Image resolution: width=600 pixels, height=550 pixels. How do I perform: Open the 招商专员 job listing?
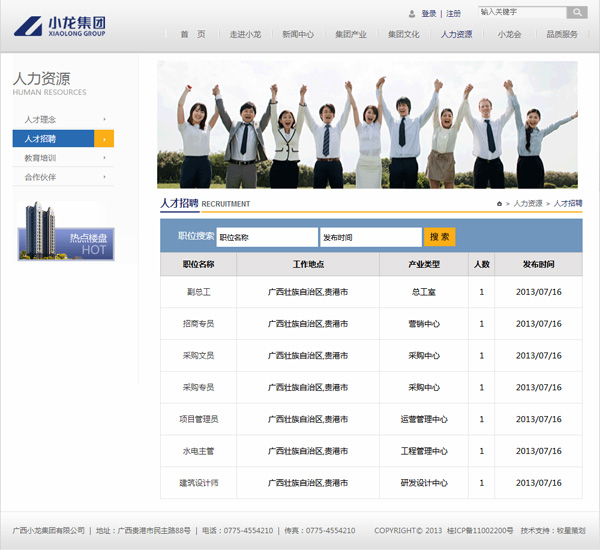(x=199, y=324)
